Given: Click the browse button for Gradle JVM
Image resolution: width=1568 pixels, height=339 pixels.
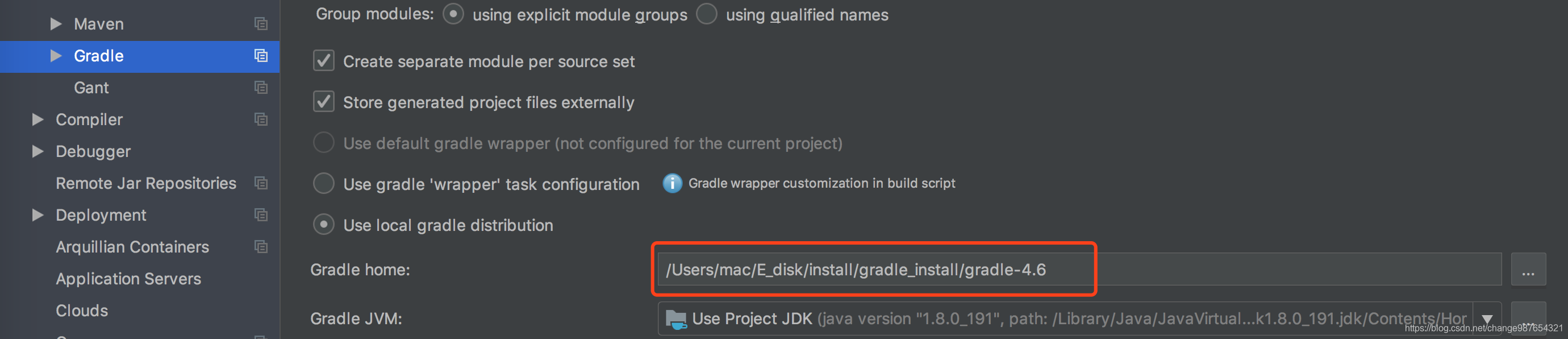Looking at the screenshot, I should [x=1528, y=319].
